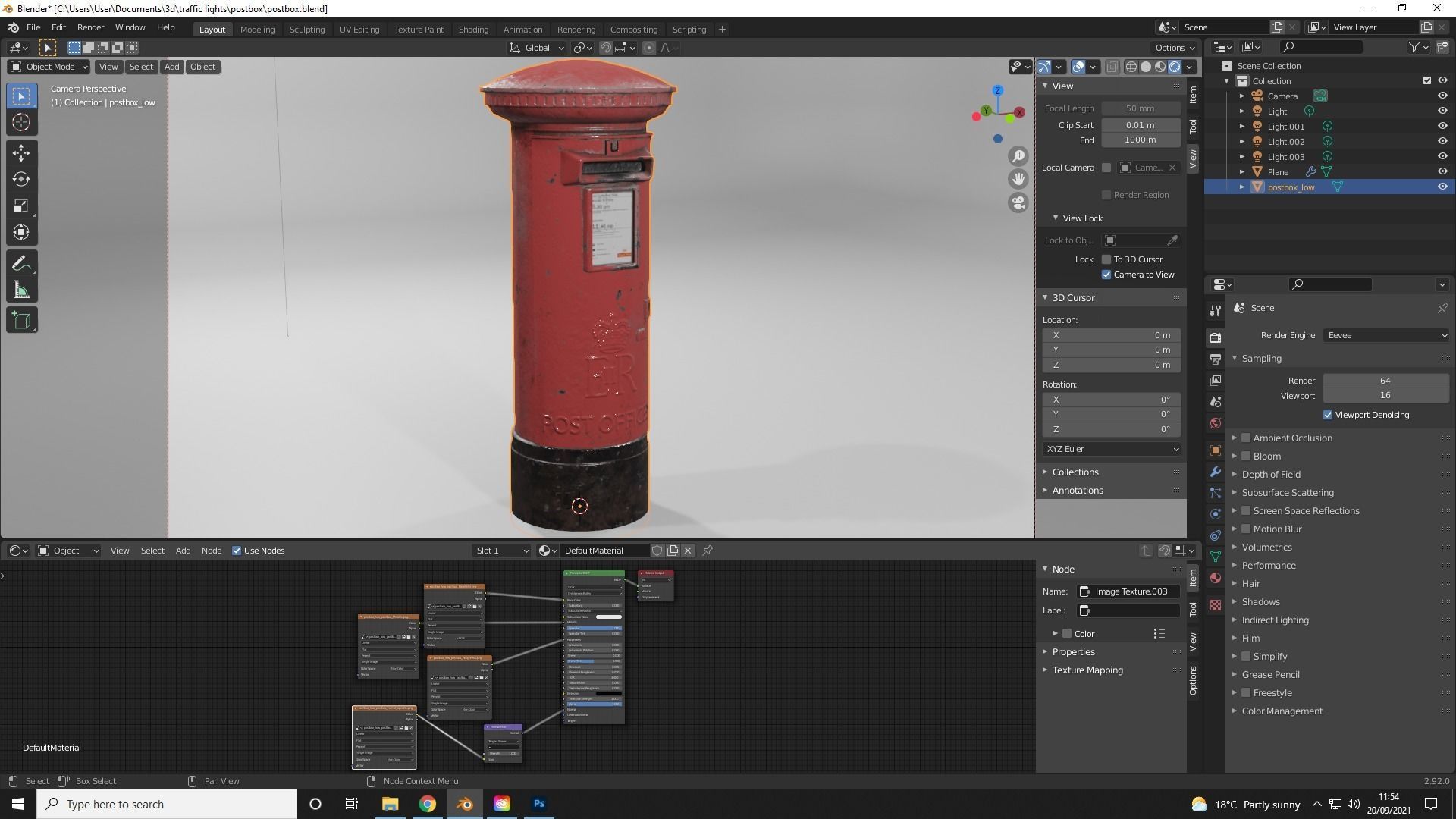Uncheck Camera to View
The image size is (1456, 819).
(1106, 275)
